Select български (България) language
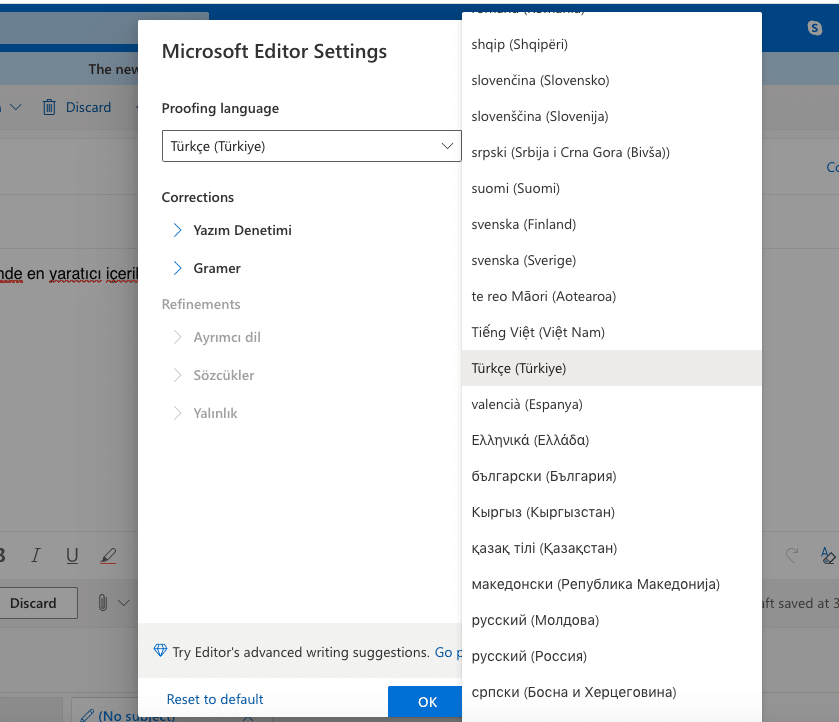The height and width of the screenshot is (722, 839). click(x=612, y=476)
